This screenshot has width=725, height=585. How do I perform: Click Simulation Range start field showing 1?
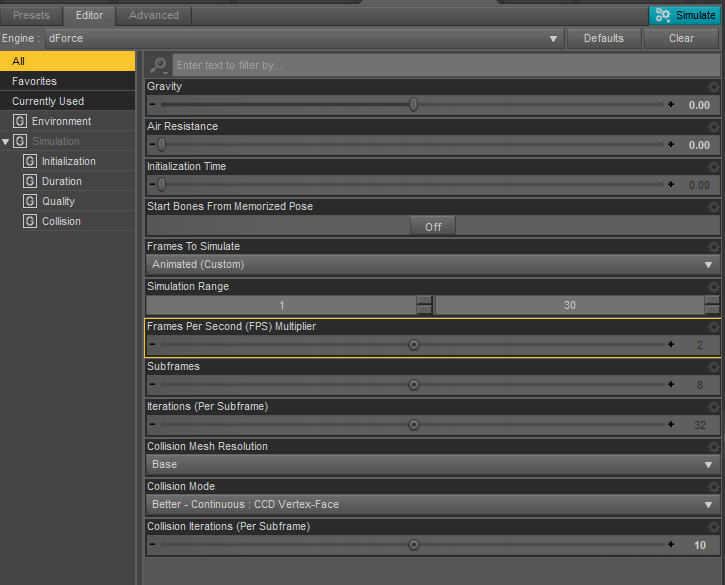[x=282, y=305]
